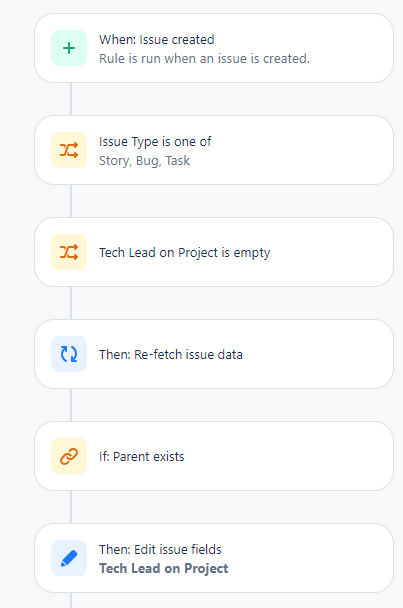
Task: Click the bold Tech Lead on Project label
Action: coord(164,568)
